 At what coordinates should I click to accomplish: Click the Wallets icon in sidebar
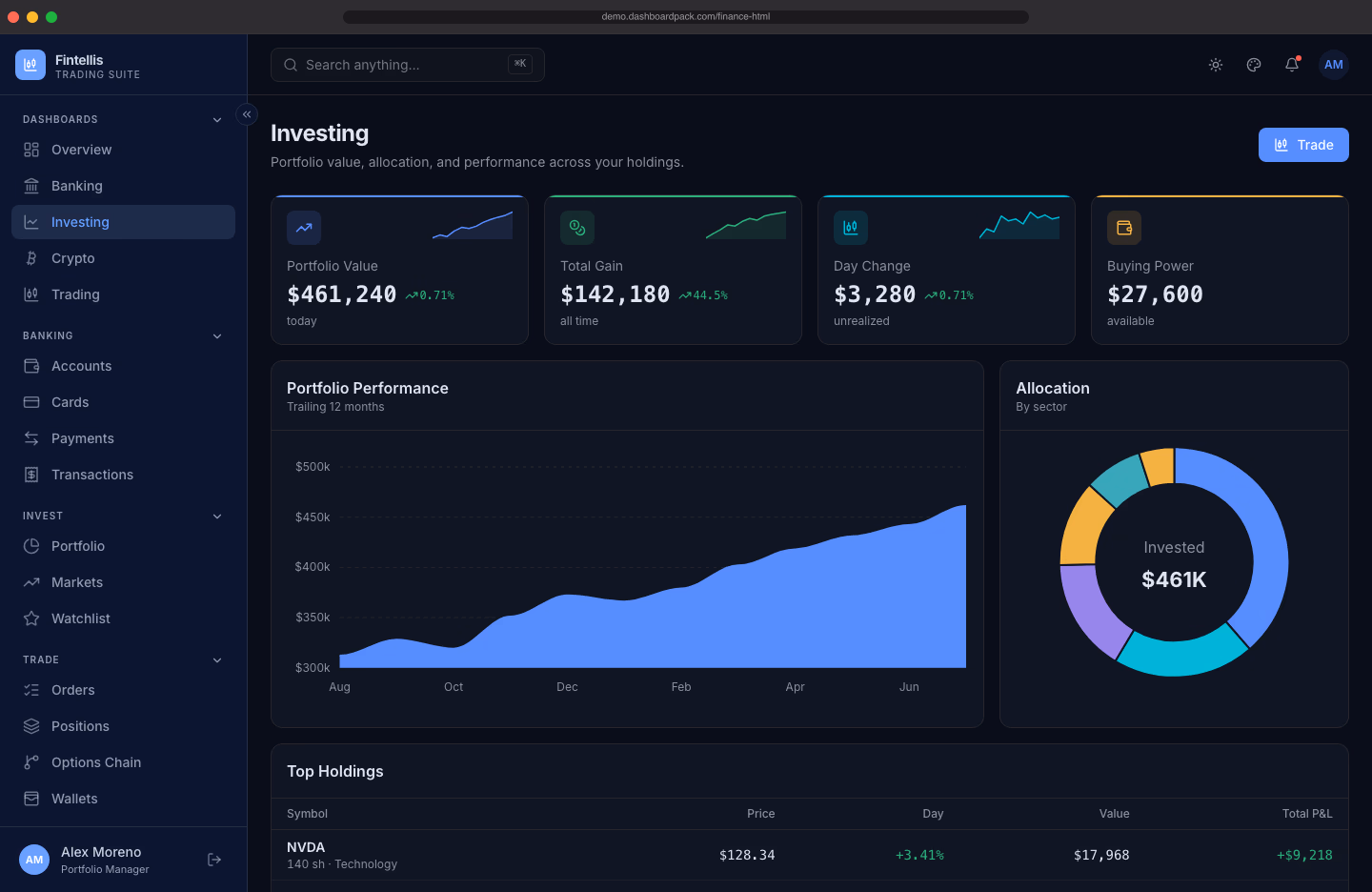31,799
